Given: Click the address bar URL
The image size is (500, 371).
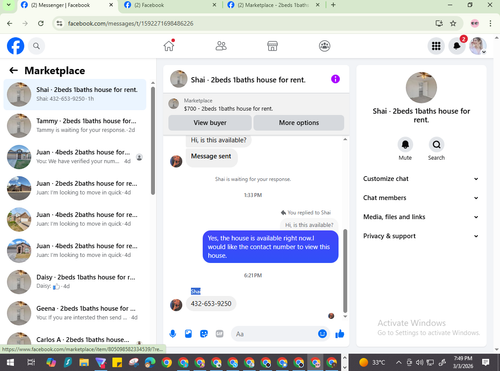Looking at the screenshot, I should 130,23.
